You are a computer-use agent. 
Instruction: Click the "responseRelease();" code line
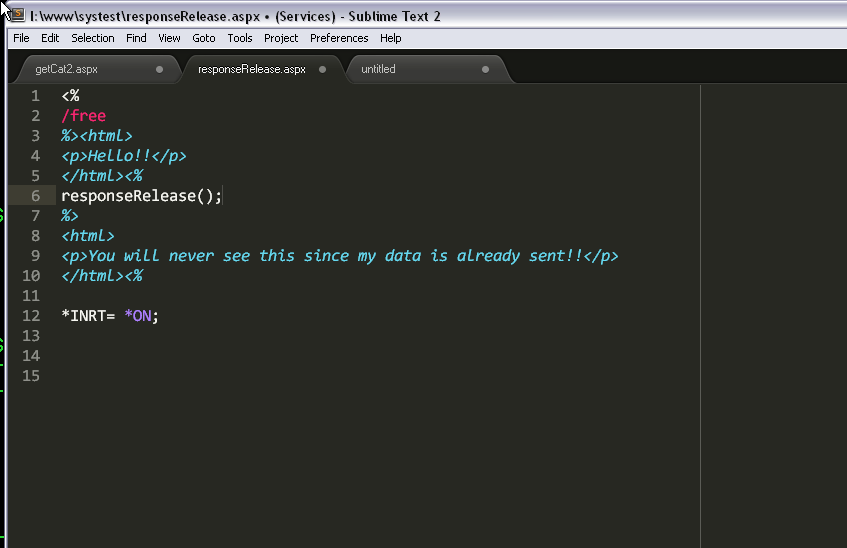pyautogui.click(x=142, y=196)
